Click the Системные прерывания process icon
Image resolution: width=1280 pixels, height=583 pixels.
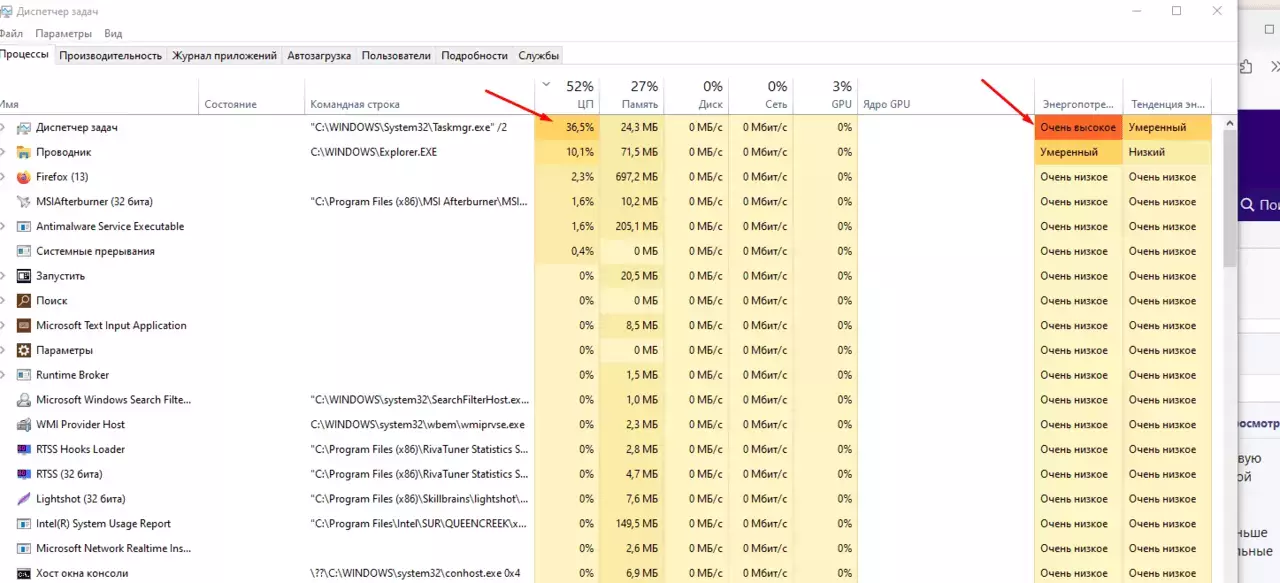tap(24, 251)
